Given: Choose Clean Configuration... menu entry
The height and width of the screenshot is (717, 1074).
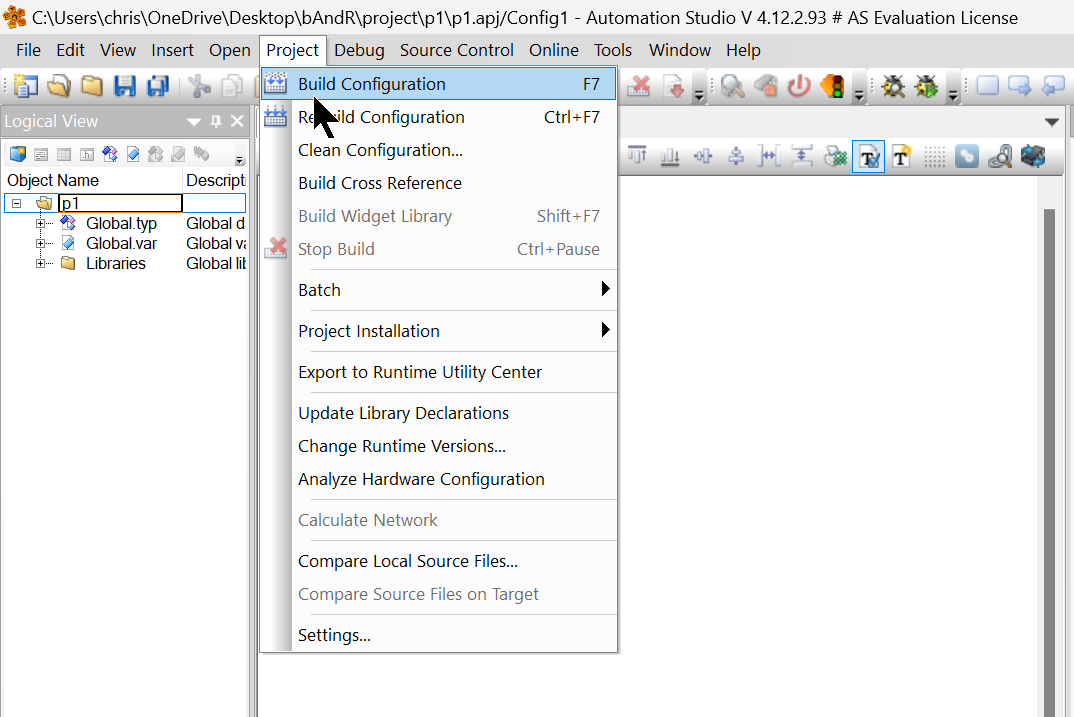Looking at the screenshot, I should click(x=438, y=150).
